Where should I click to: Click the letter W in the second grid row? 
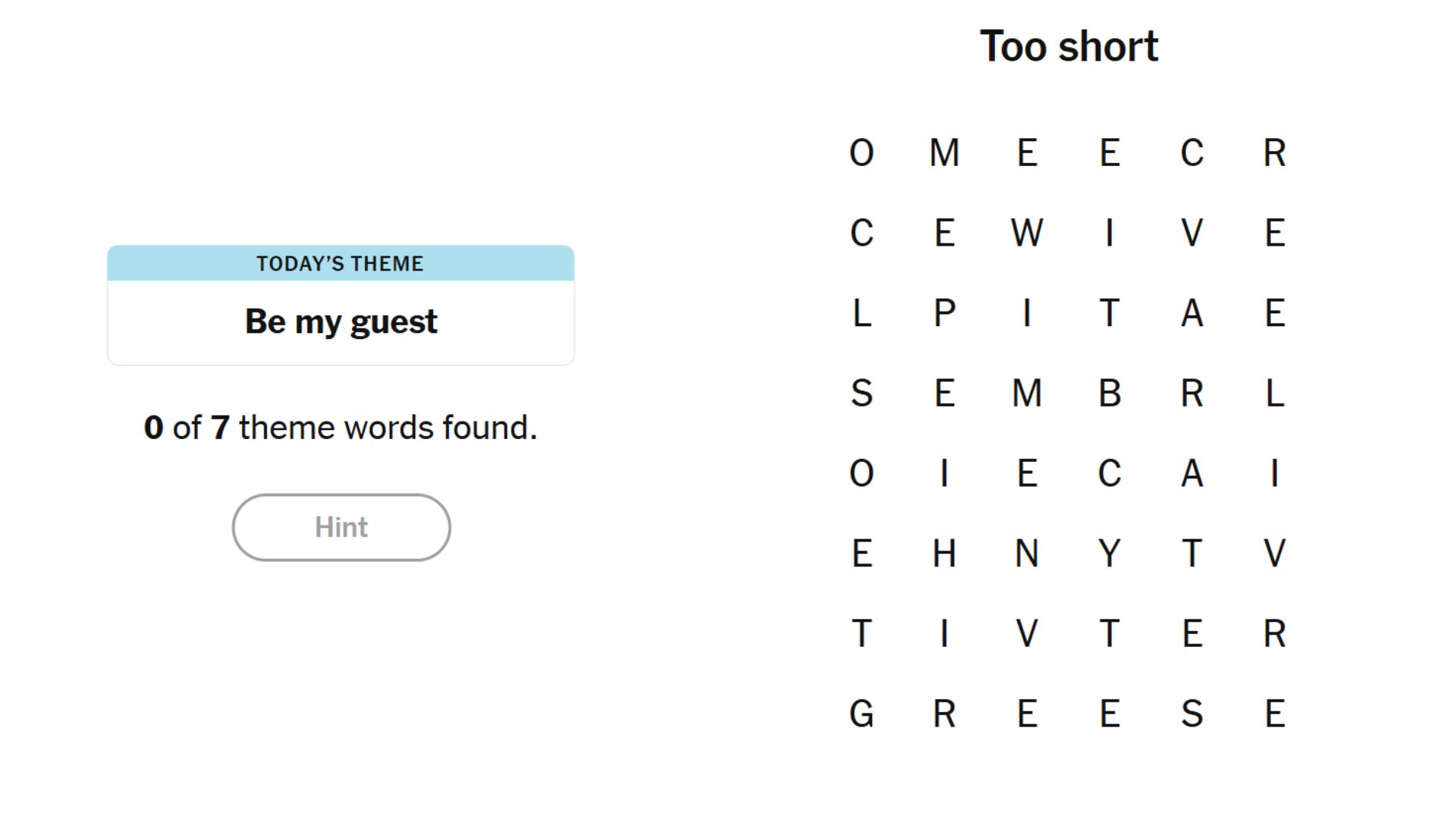point(1028,234)
